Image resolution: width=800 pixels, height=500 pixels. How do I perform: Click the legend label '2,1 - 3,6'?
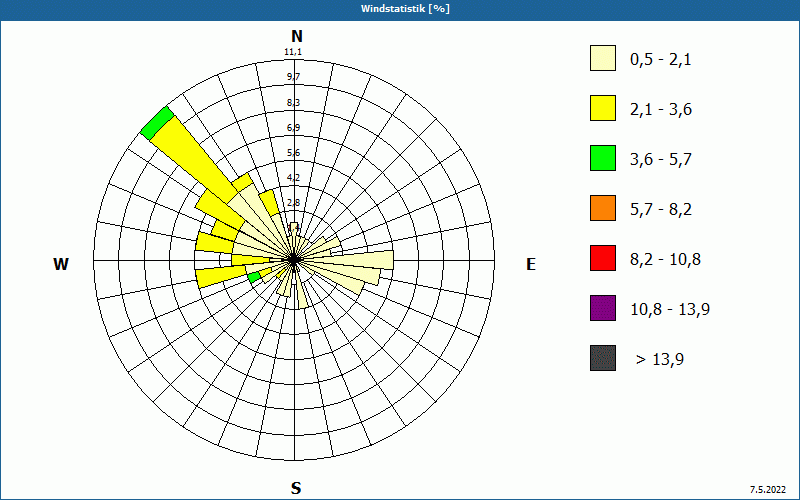661,110
